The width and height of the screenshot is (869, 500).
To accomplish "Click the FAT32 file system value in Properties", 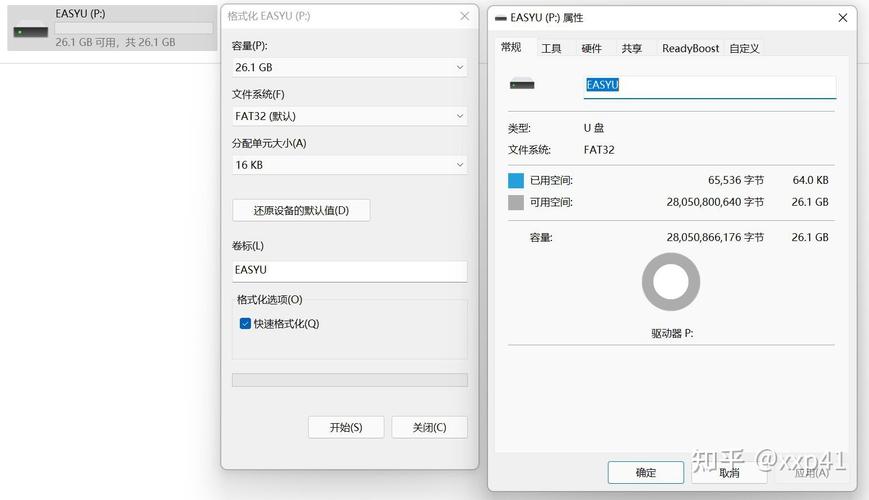I will [599, 150].
